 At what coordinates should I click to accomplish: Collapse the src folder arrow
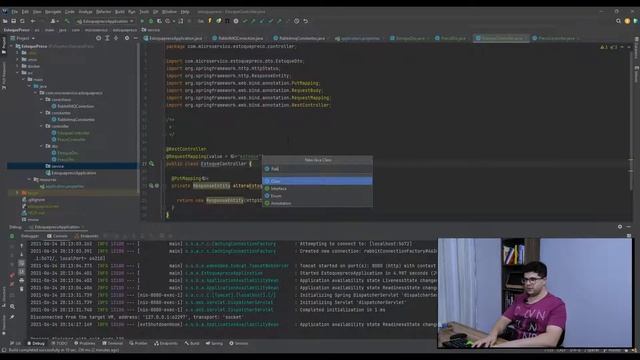pyautogui.click(x=18, y=73)
